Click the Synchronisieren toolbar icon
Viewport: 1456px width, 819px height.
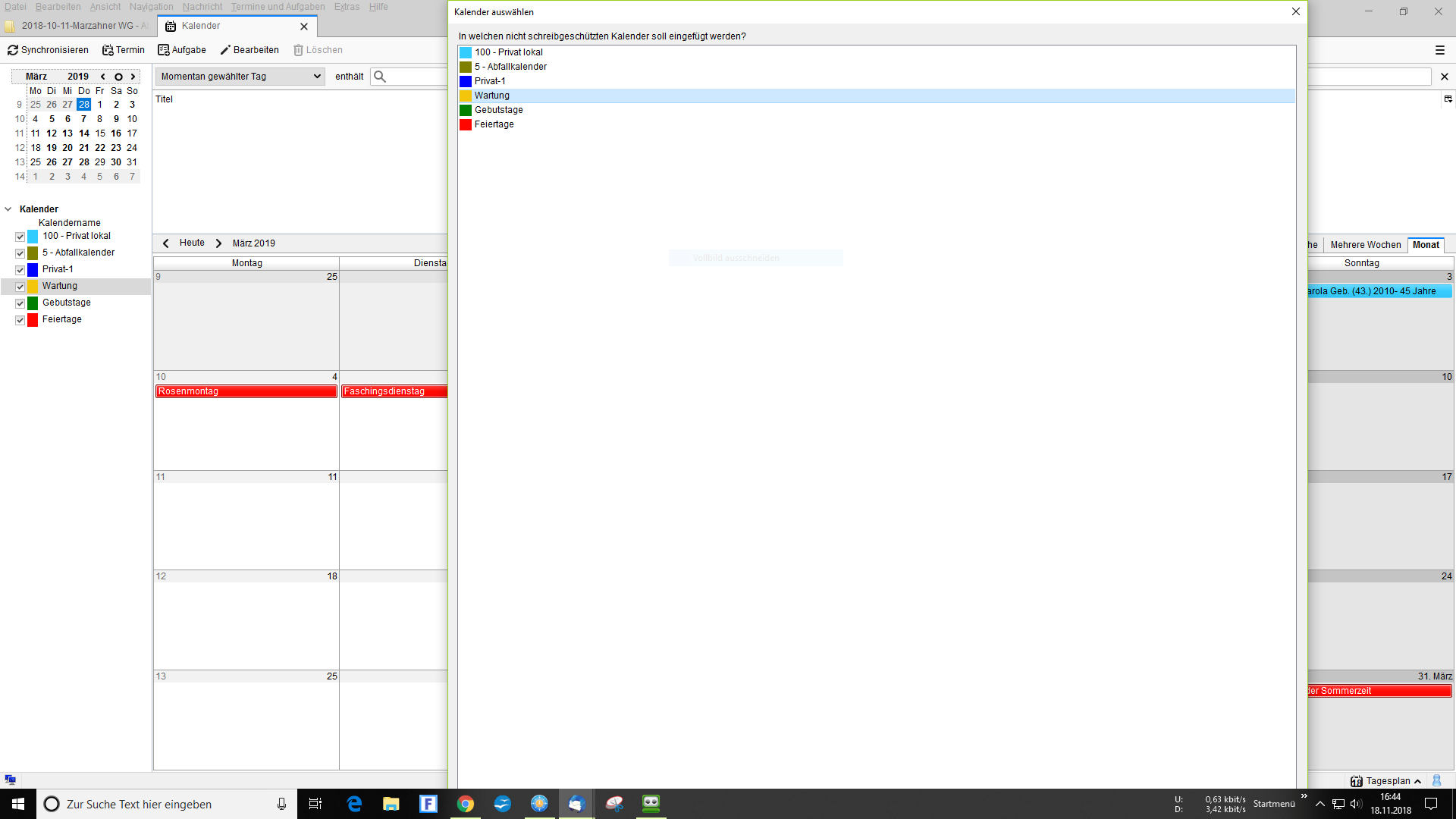pos(13,50)
